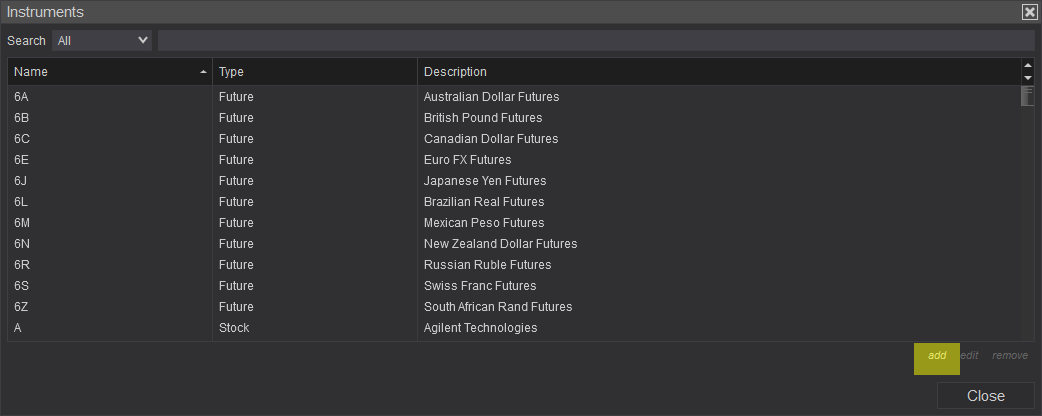Click the Type column header
Screen dimensions: 1042x416
coord(314,72)
